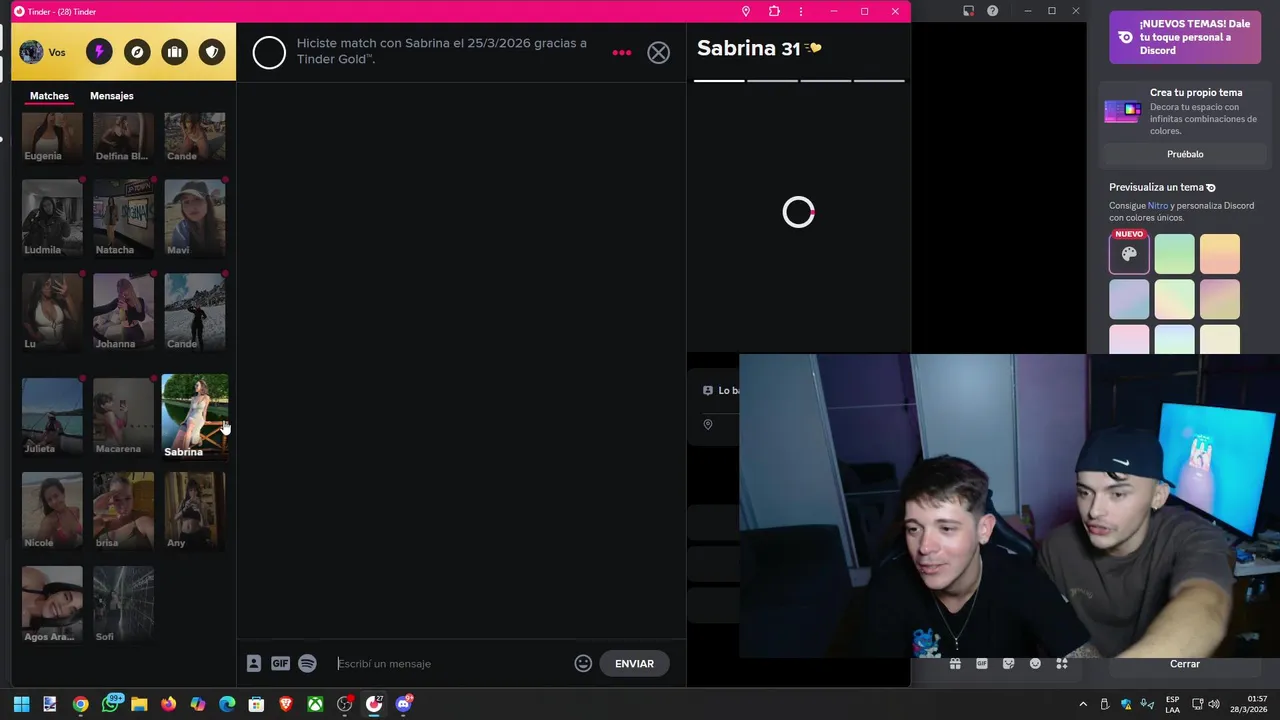Open the Discord emoji smiley icon

click(1035, 664)
